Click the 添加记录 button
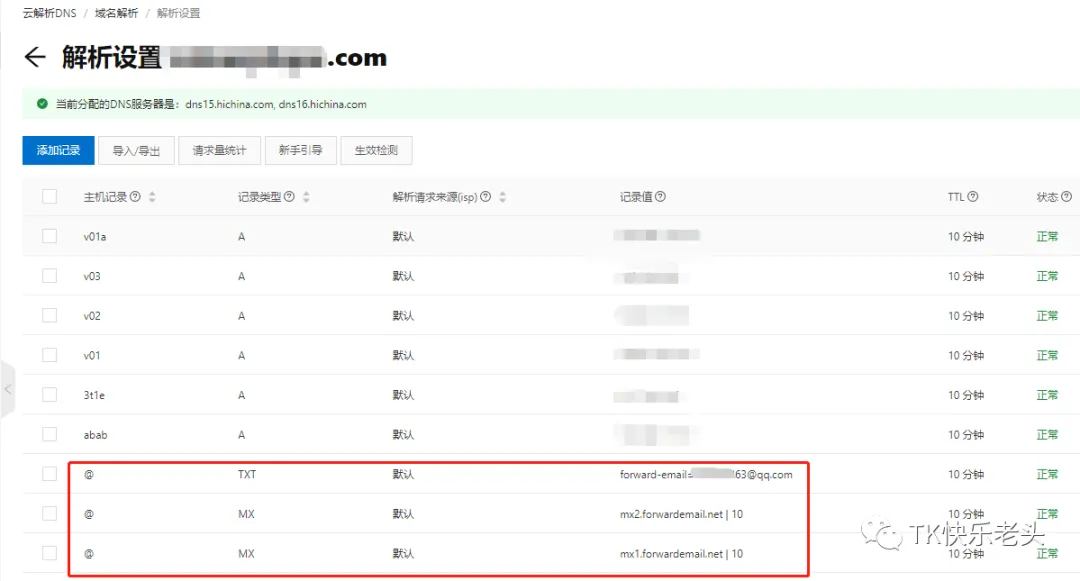Screen dimensions: 1080x581 coord(59,150)
